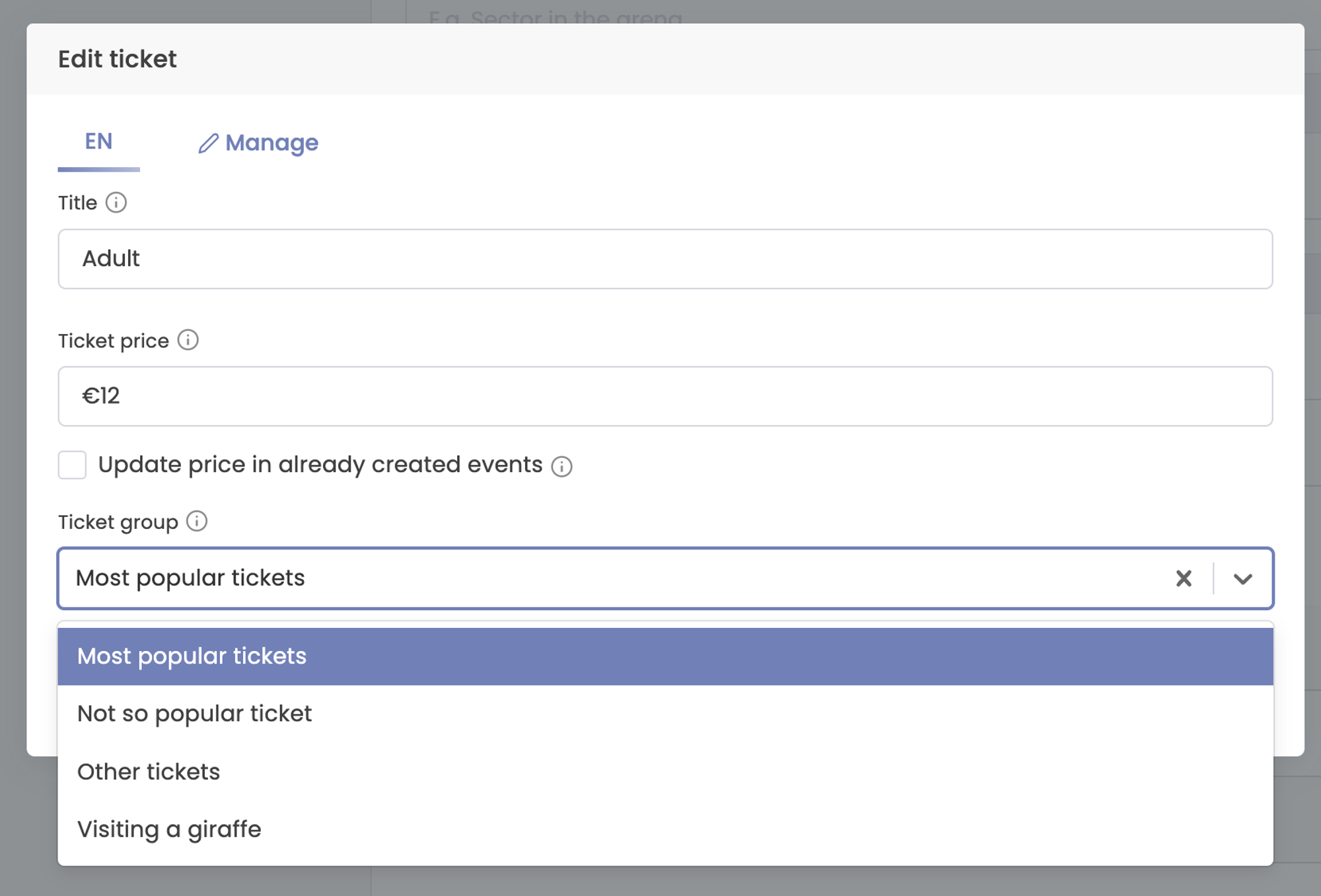The width and height of the screenshot is (1321, 896).
Task: Click the info icon beside Ticket price
Action: point(189,341)
